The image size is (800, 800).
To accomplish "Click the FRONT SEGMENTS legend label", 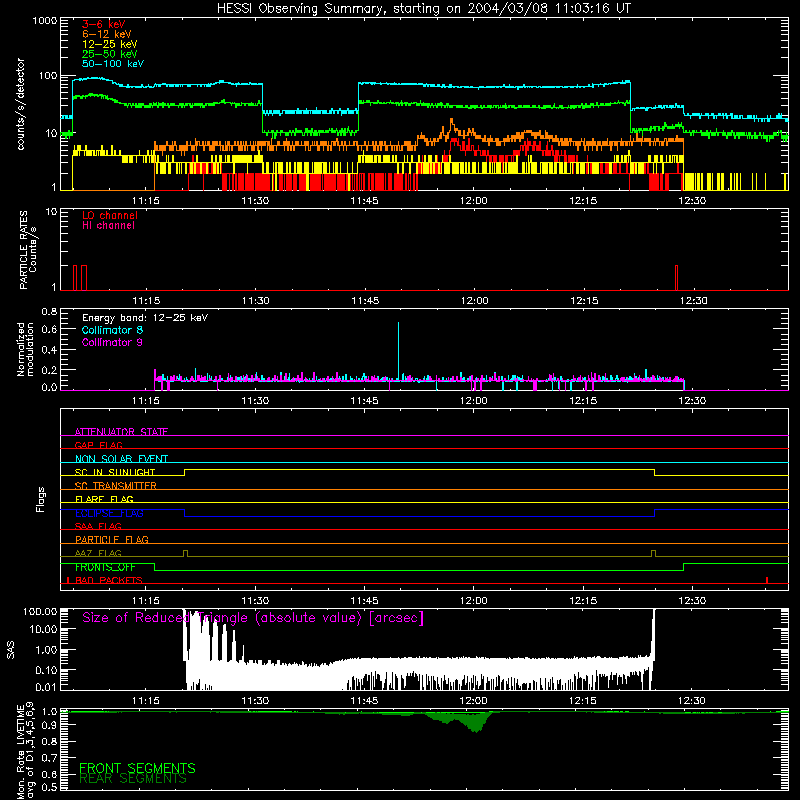I will (x=137, y=768).
